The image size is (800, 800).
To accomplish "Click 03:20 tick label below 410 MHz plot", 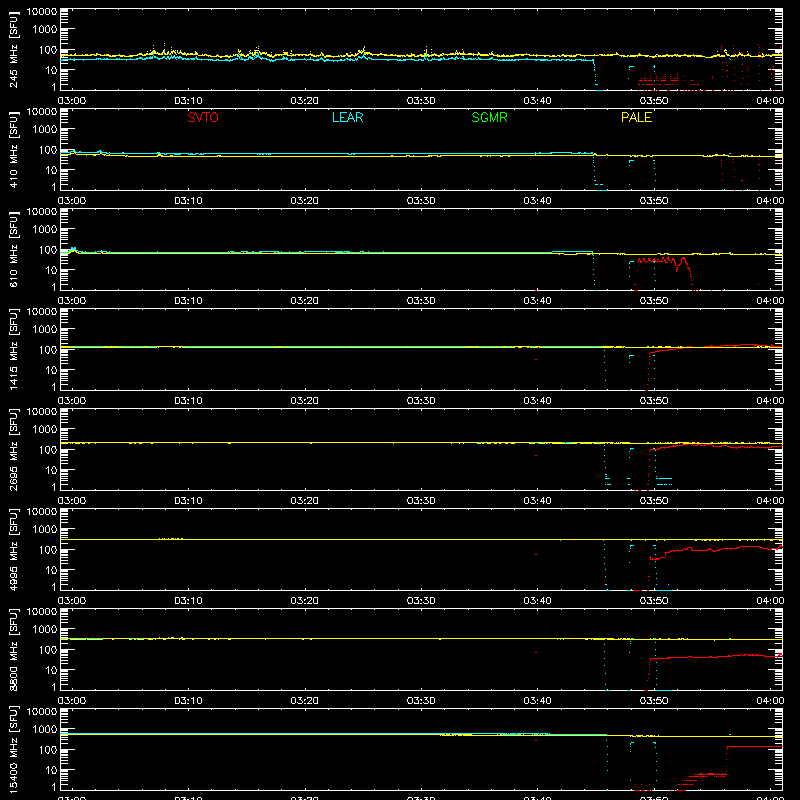I will coord(305,201).
